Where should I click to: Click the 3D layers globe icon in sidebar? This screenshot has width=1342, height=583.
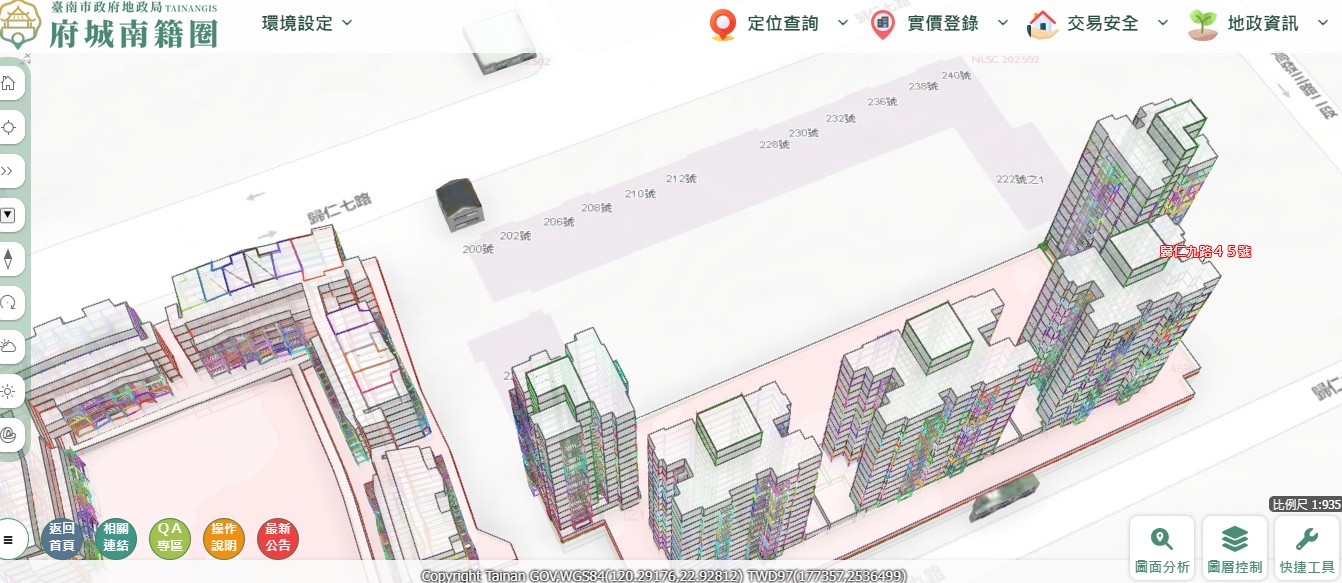pos(9,434)
